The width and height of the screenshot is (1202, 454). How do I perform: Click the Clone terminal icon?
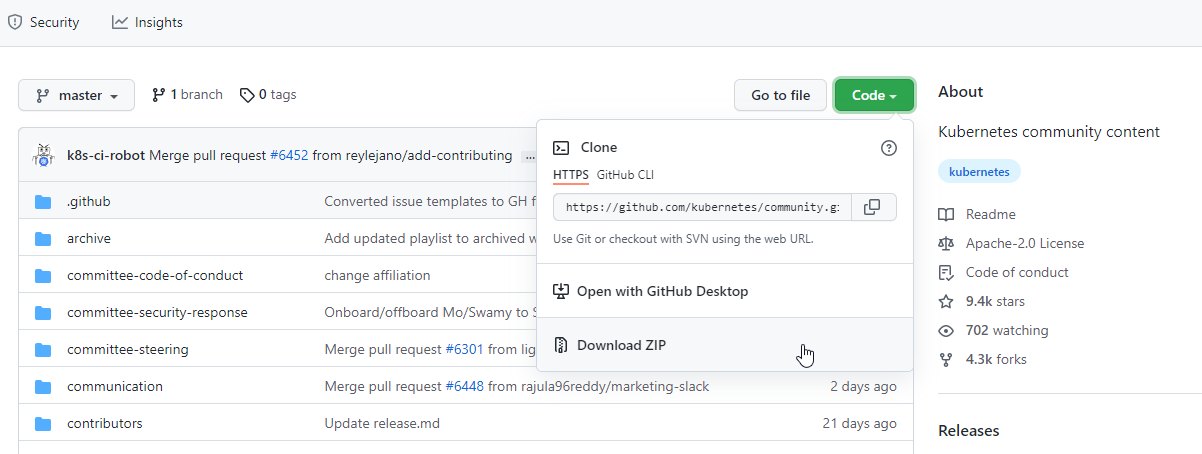[x=561, y=148]
